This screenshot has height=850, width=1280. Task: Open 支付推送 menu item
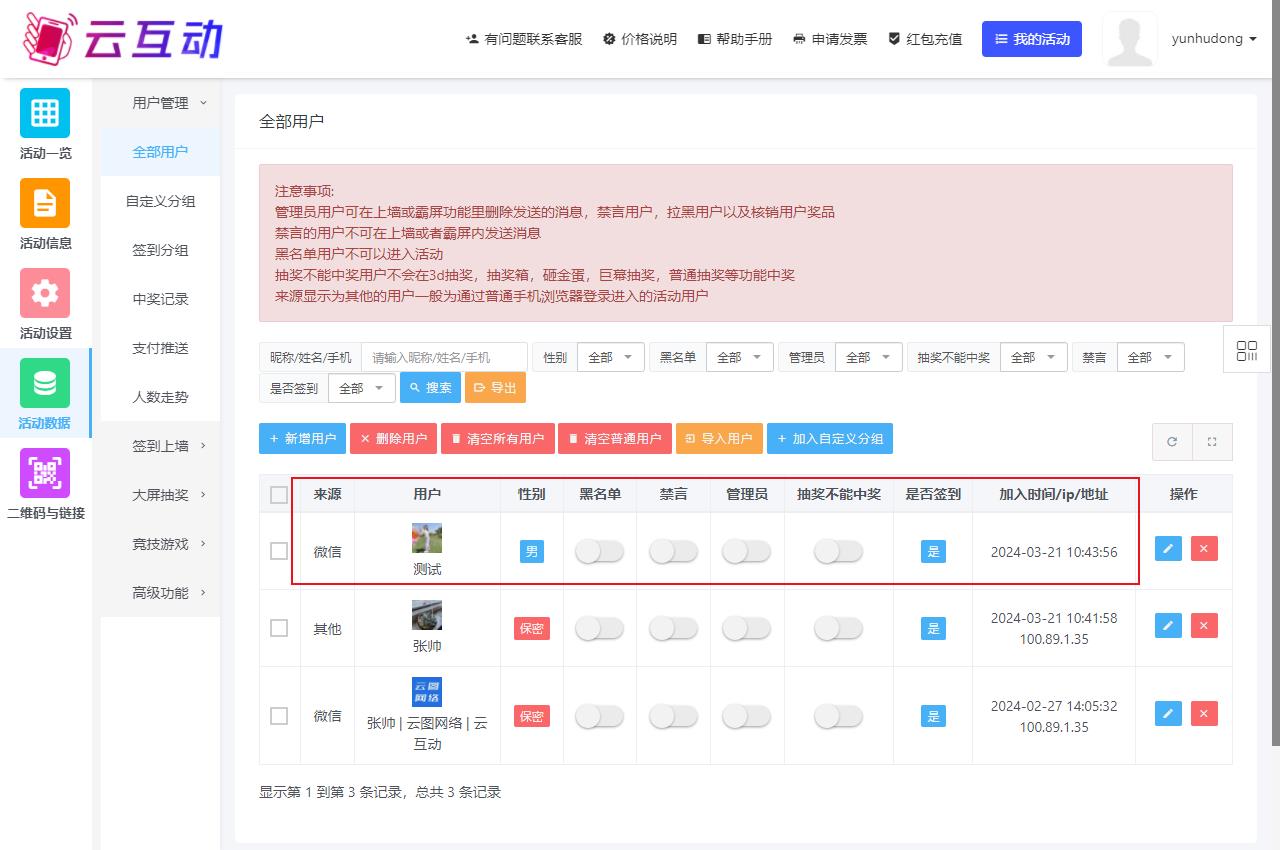click(x=160, y=348)
